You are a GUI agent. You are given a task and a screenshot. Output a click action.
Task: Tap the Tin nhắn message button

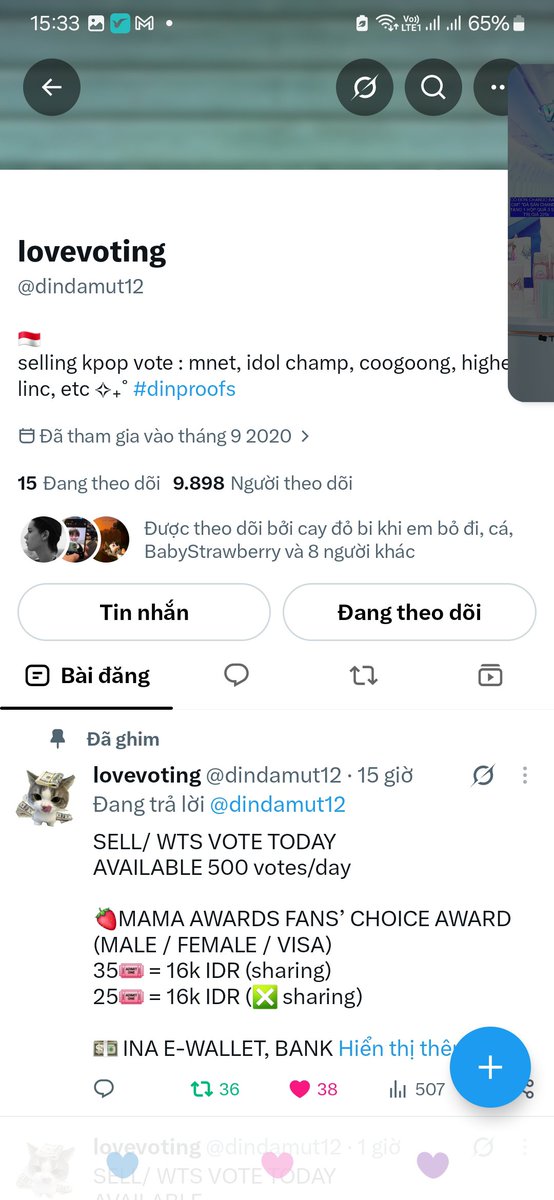(x=144, y=612)
